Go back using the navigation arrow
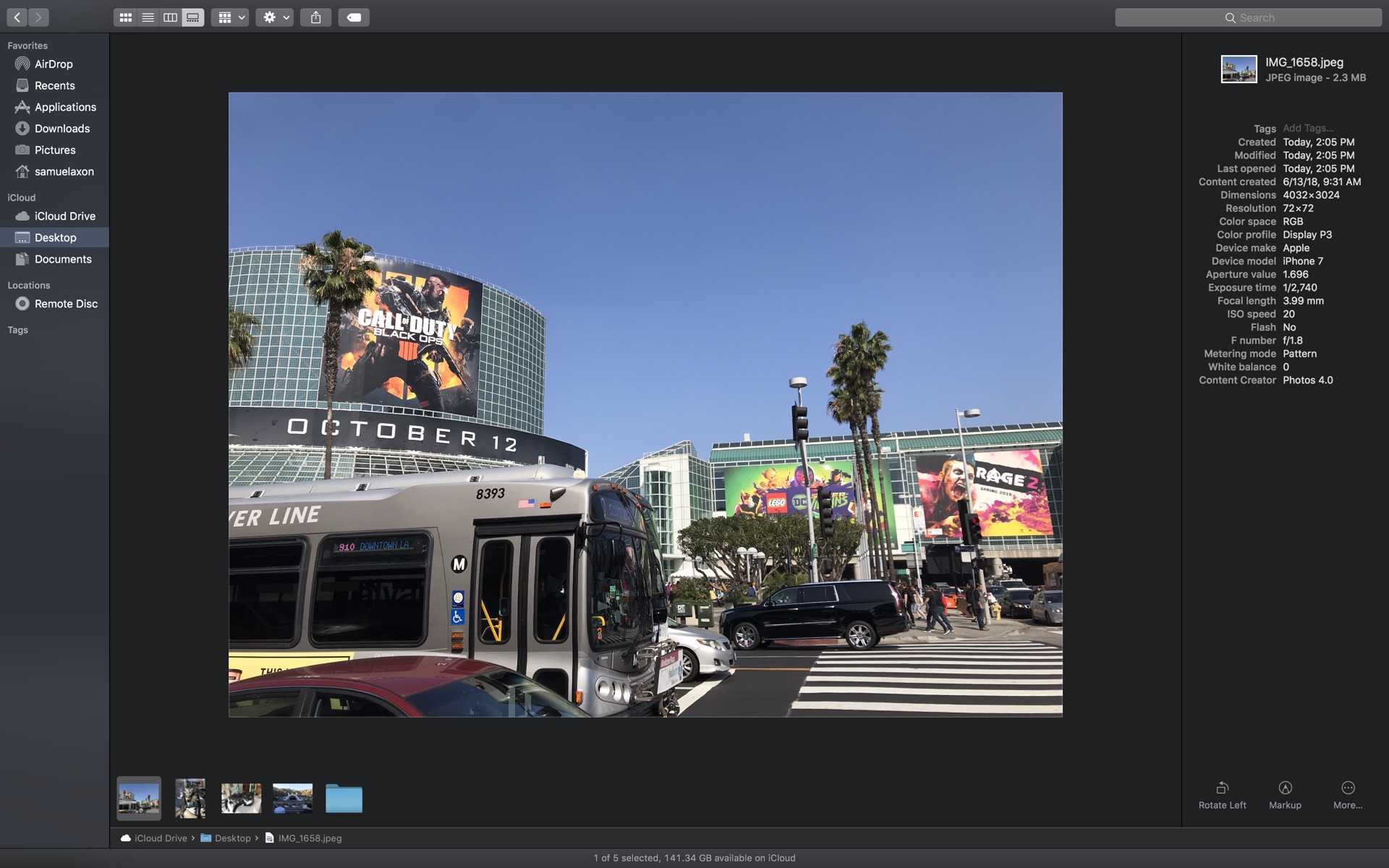The width and height of the screenshot is (1389, 868). (16, 17)
